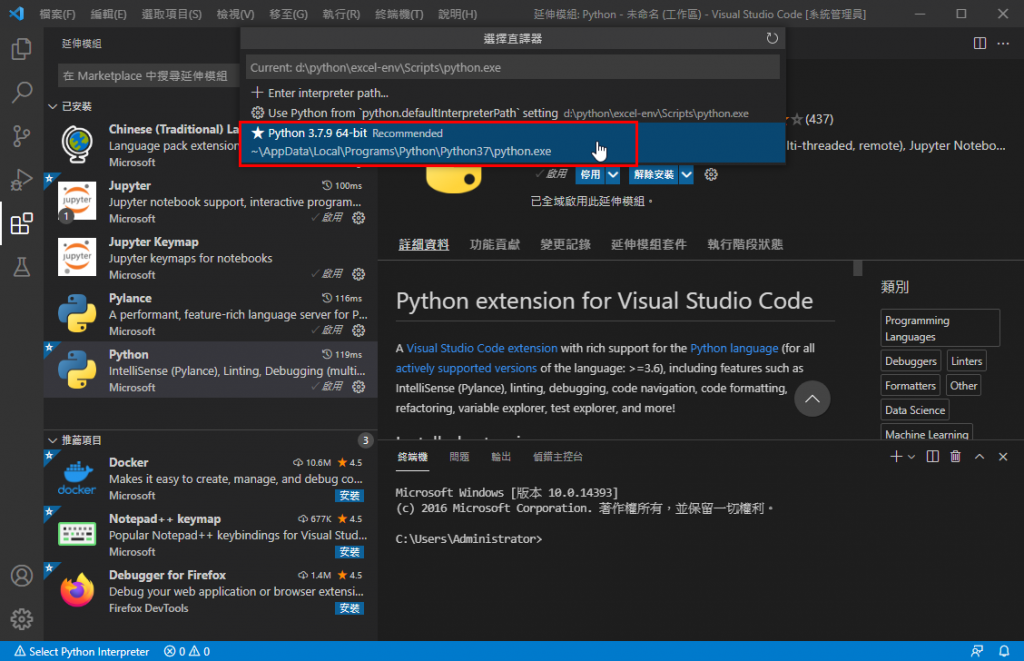This screenshot has width=1024, height=661.
Task: Click Select Python Interpreter in status bar
Action: pos(82,651)
